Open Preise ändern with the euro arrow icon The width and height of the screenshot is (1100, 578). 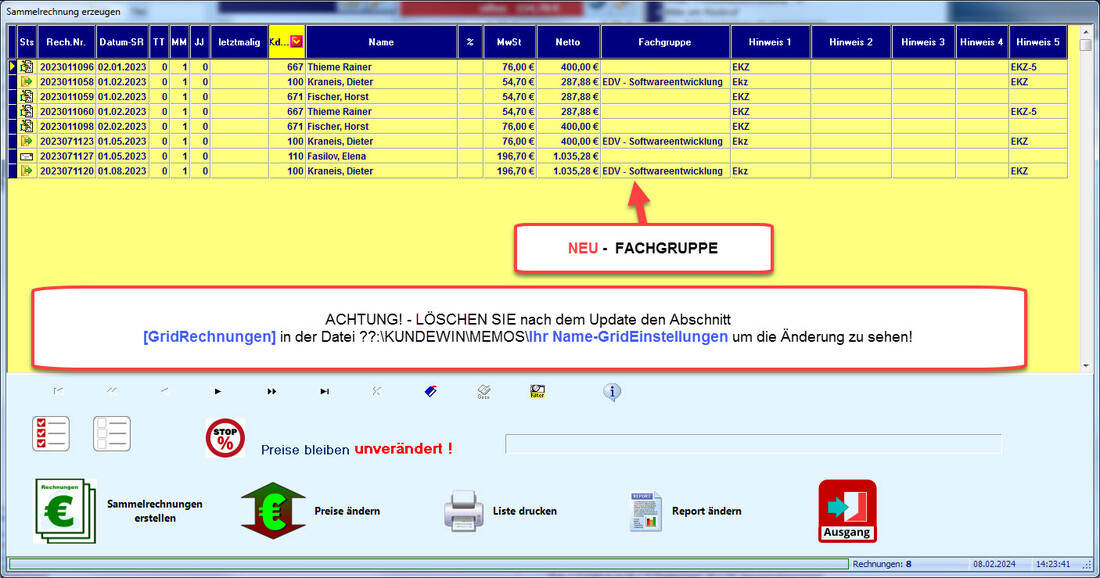[271, 510]
